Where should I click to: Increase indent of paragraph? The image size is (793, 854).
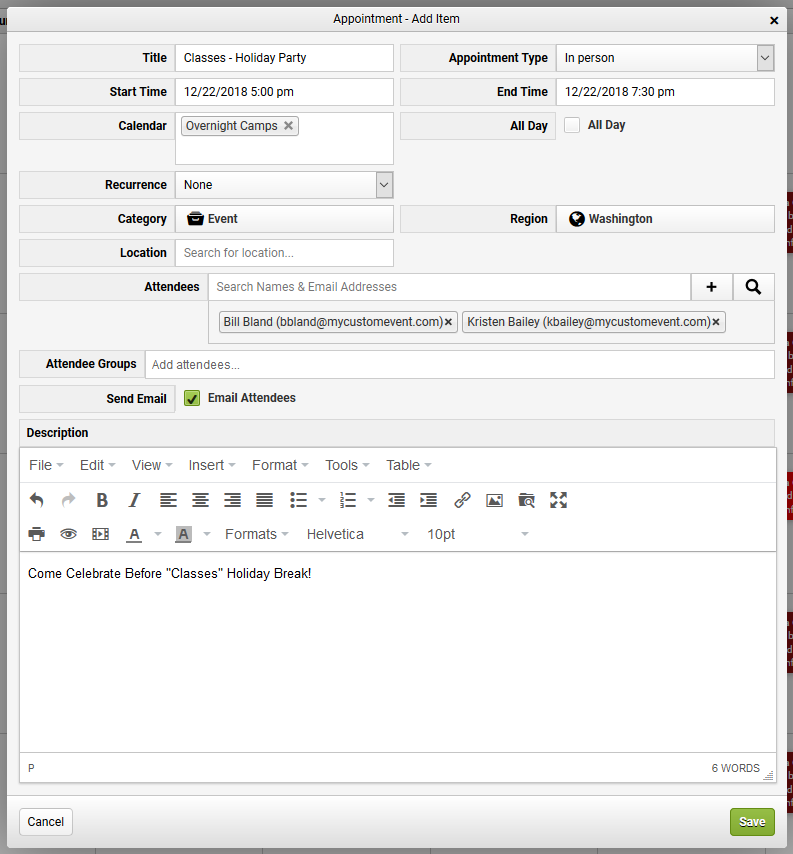[x=429, y=499]
